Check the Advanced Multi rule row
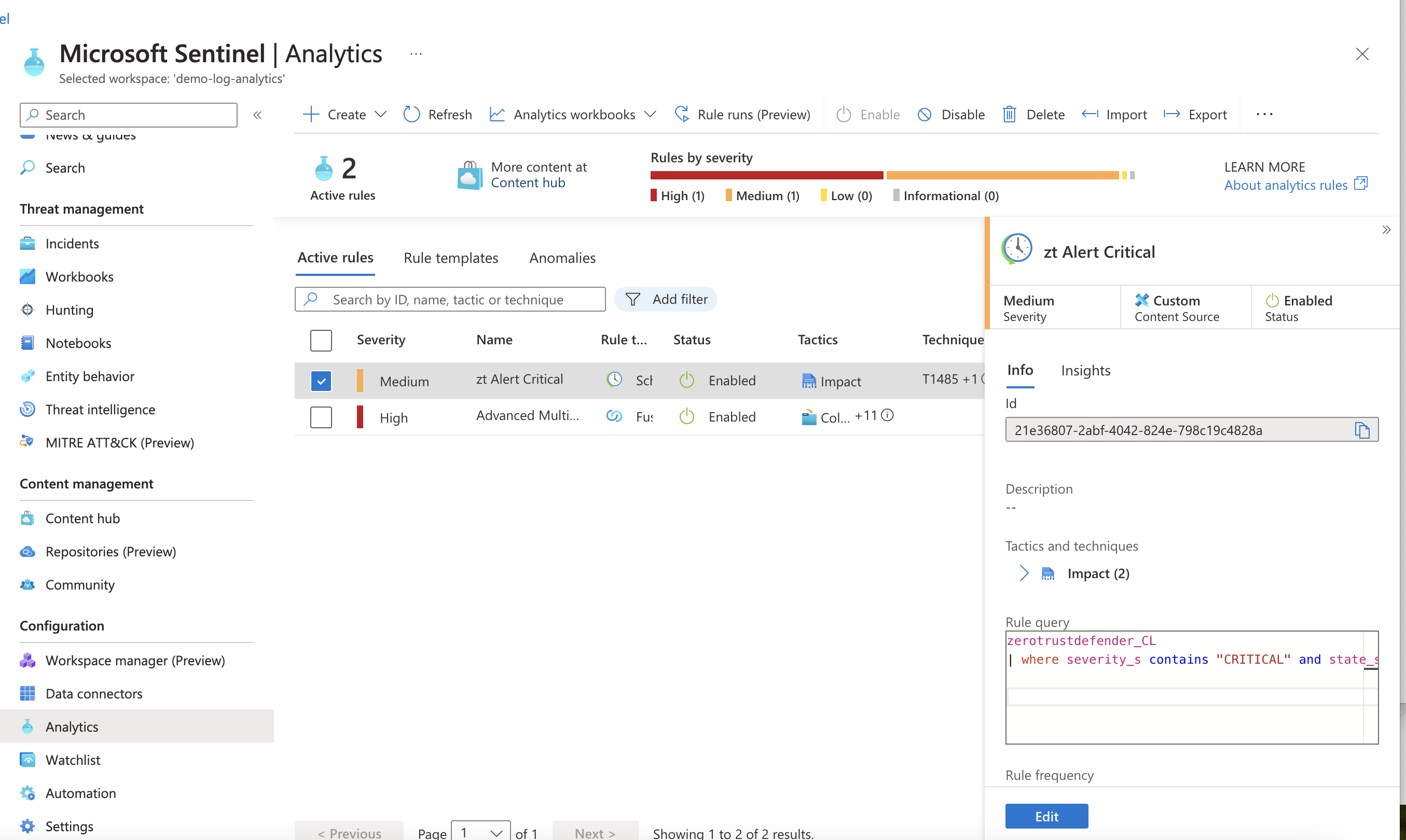The image size is (1406, 840). (321, 416)
